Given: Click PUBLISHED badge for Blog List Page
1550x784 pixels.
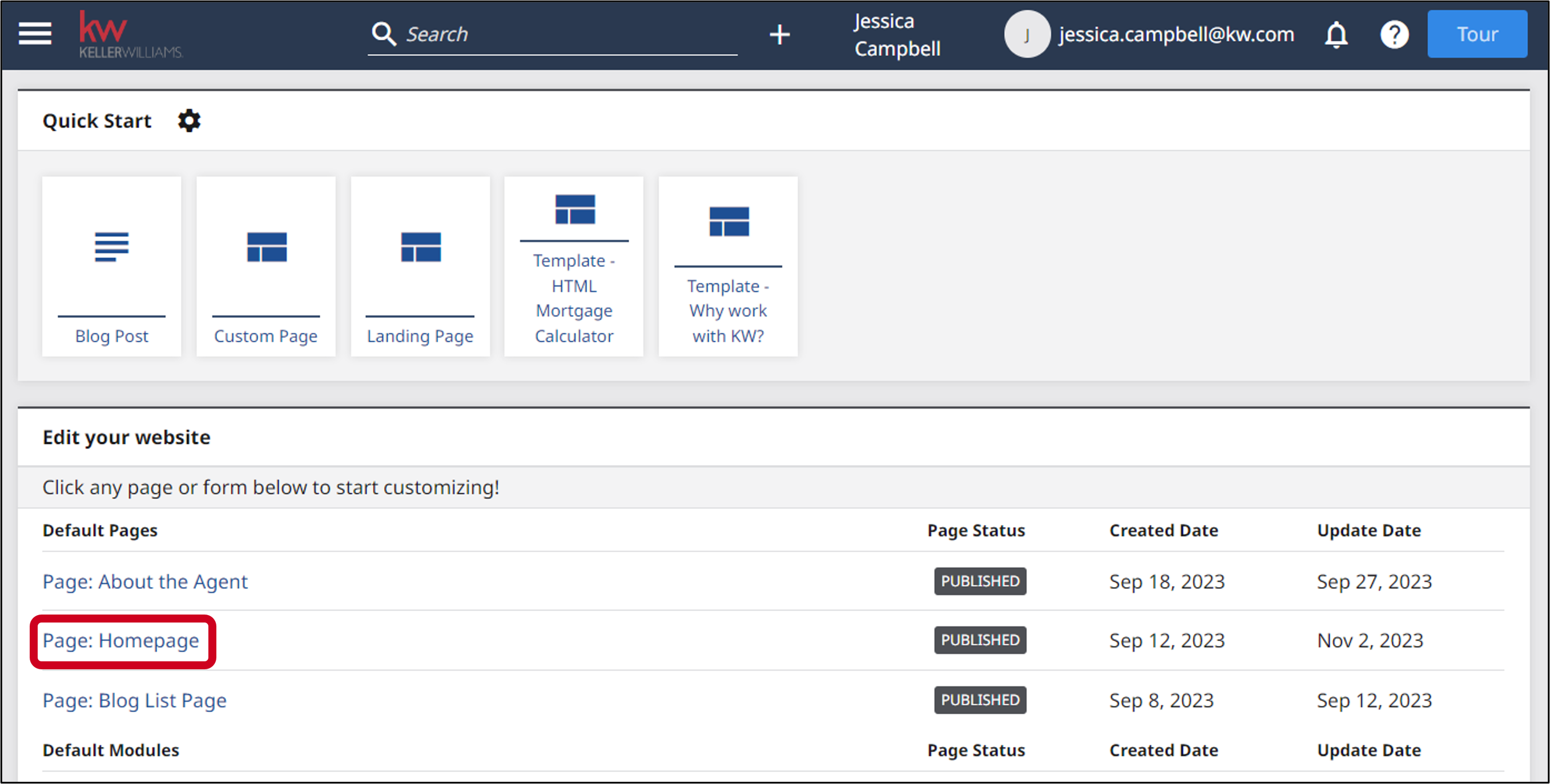Looking at the screenshot, I should [x=980, y=701].
